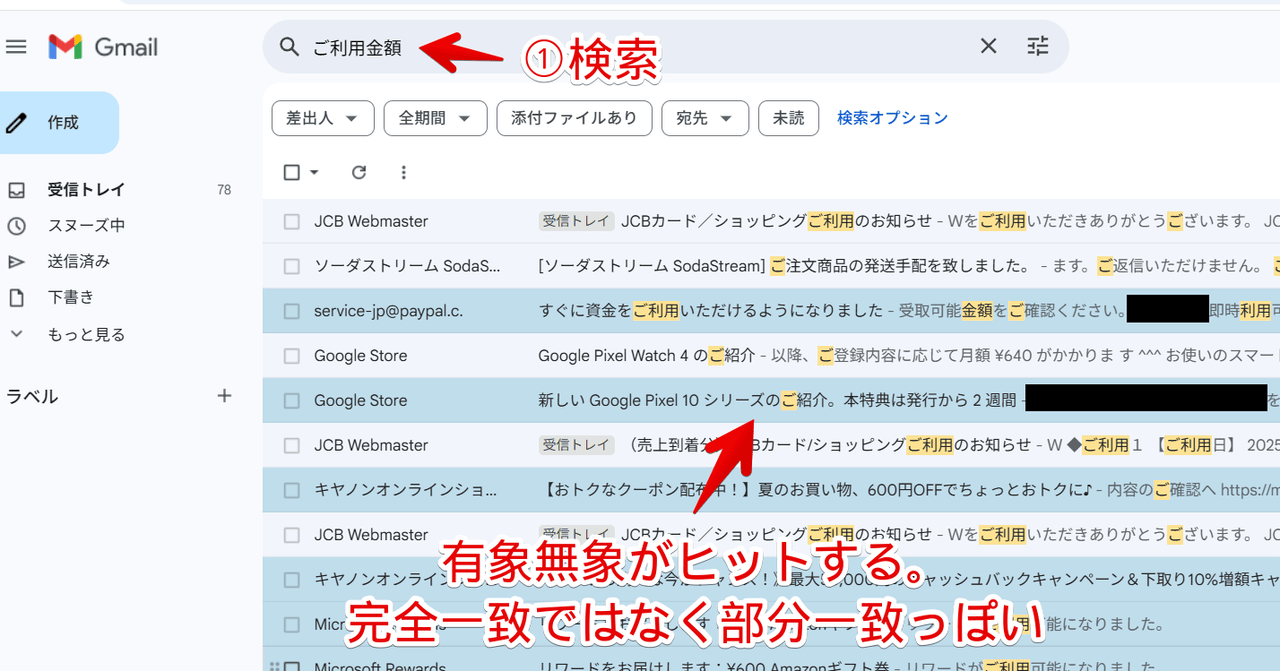This screenshot has height=671, width=1280.
Task: Click the ラベル section heading
Action: click(x=32, y=396)
